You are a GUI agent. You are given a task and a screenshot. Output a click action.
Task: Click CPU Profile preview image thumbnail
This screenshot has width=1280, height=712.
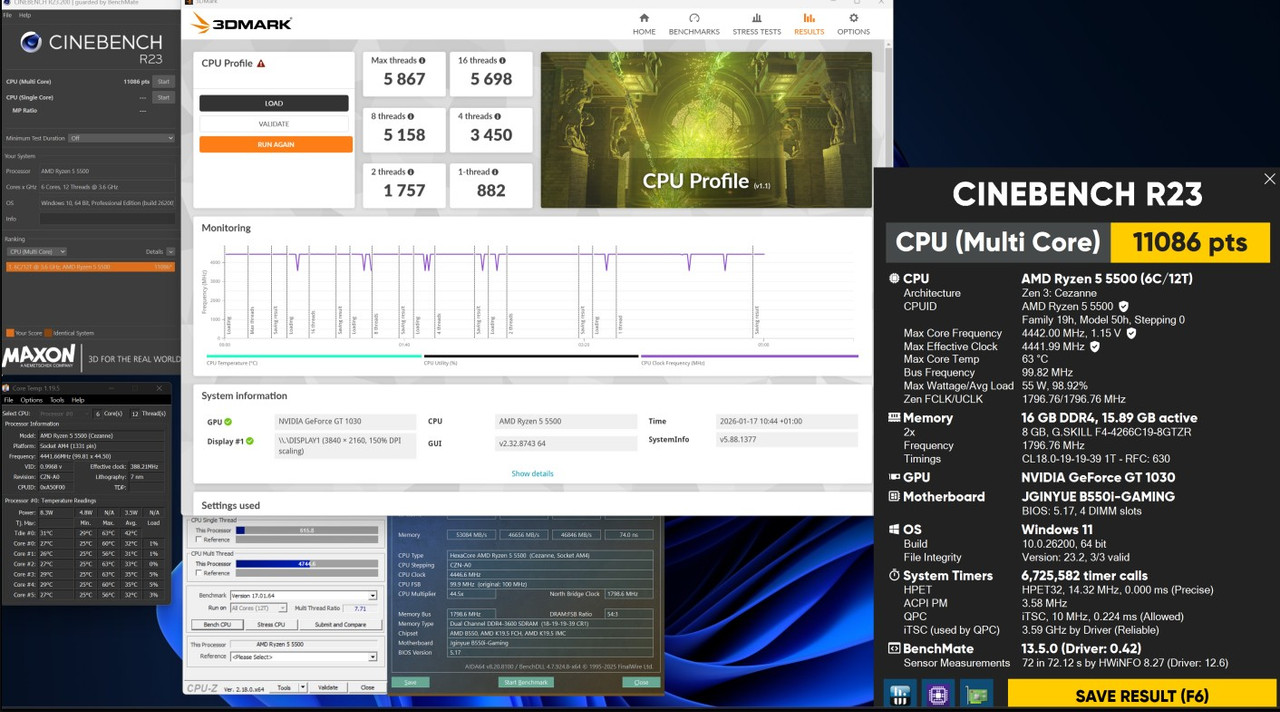coord(706,130)
